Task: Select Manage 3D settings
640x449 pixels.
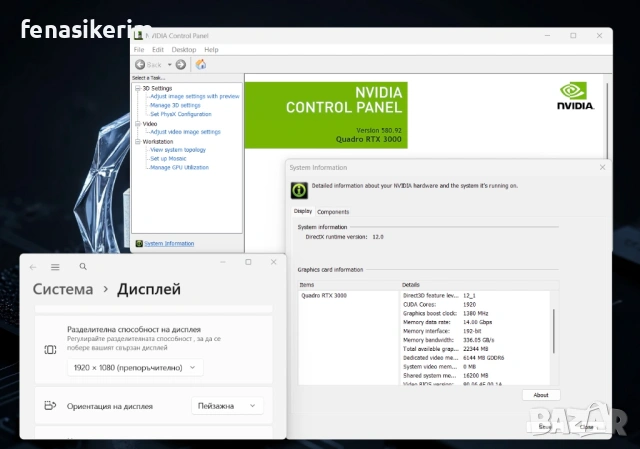Action: (x=175, y=105)
